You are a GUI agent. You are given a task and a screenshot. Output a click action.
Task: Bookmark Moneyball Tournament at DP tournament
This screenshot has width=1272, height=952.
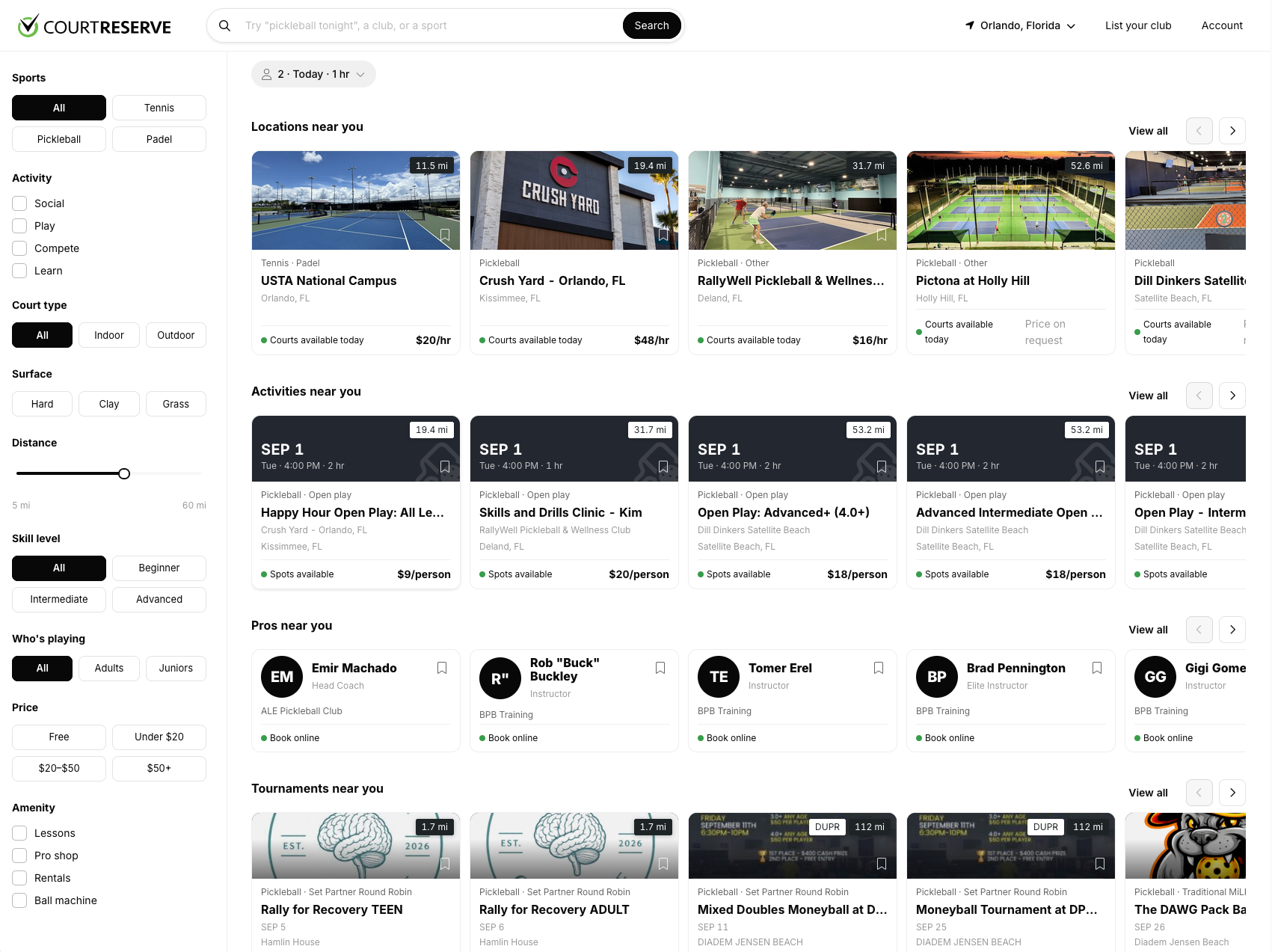(1100, 864)
